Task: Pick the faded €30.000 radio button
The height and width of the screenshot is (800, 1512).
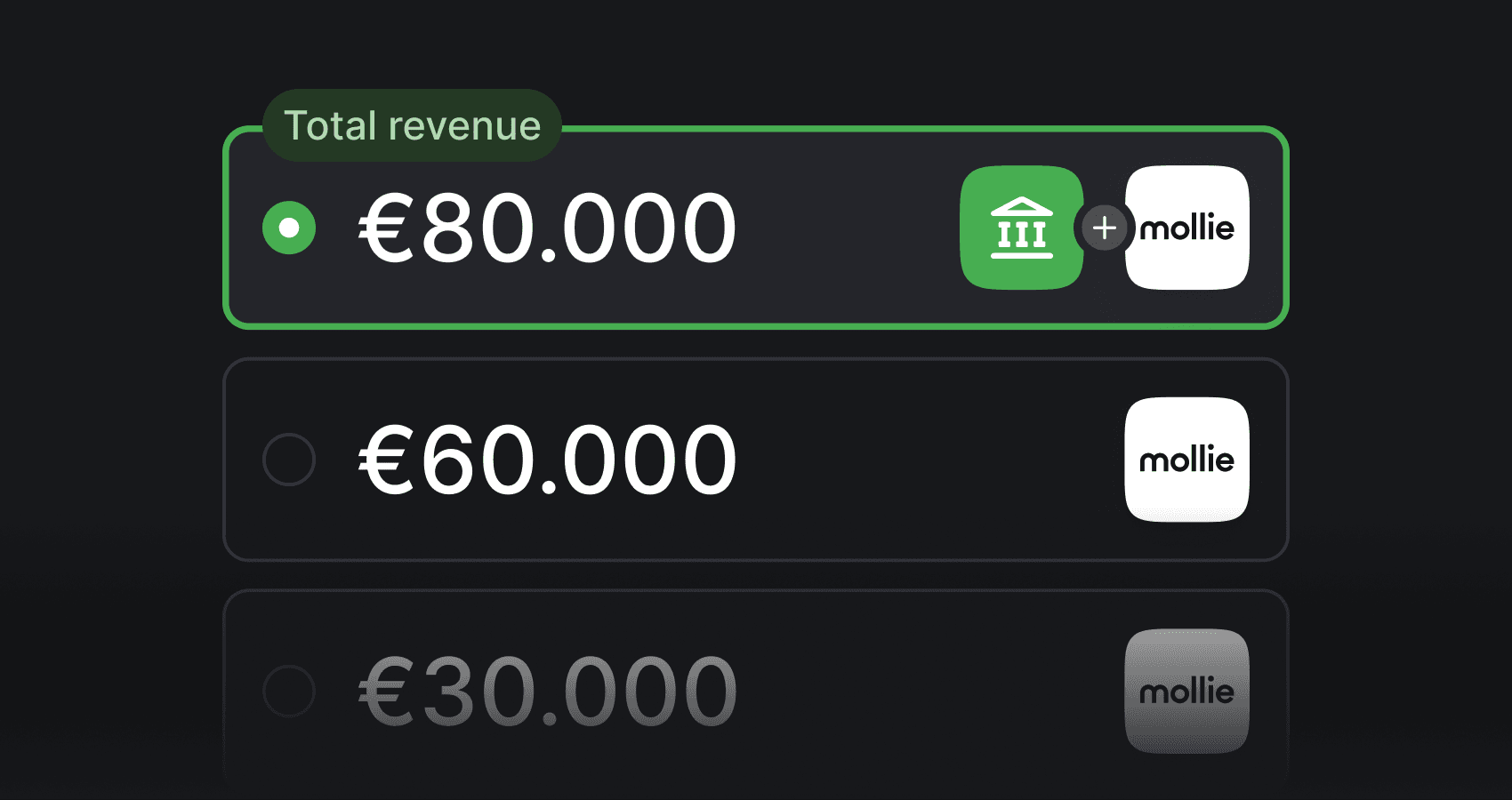Action: click(289, 691)
